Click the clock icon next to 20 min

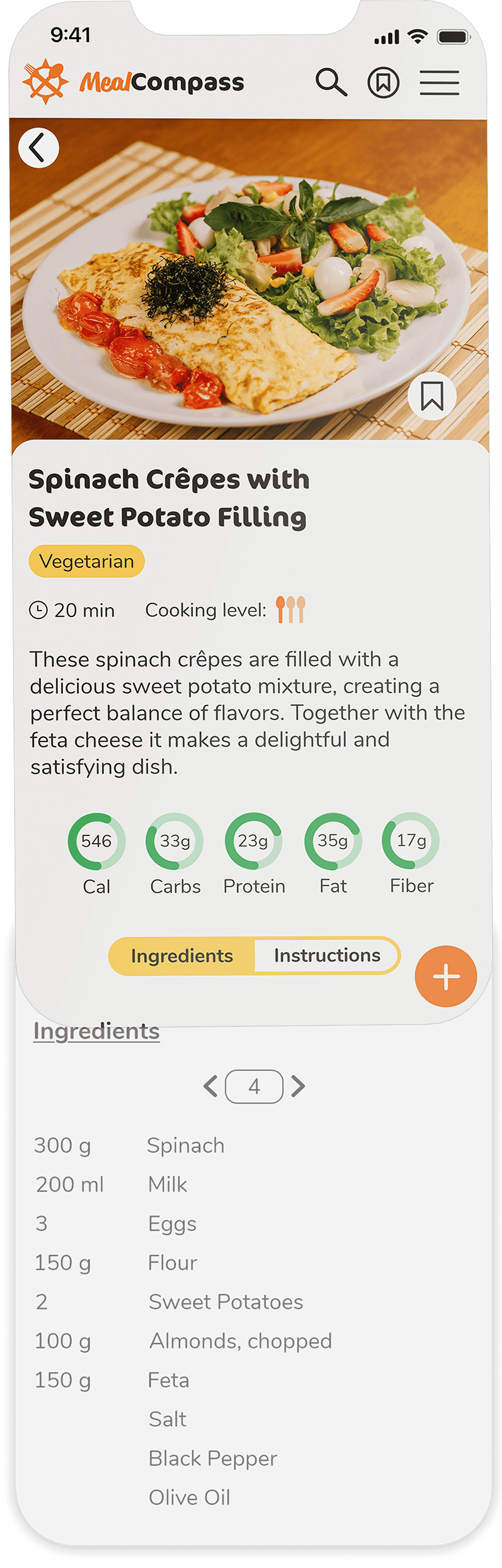click(x=39, y=609)
